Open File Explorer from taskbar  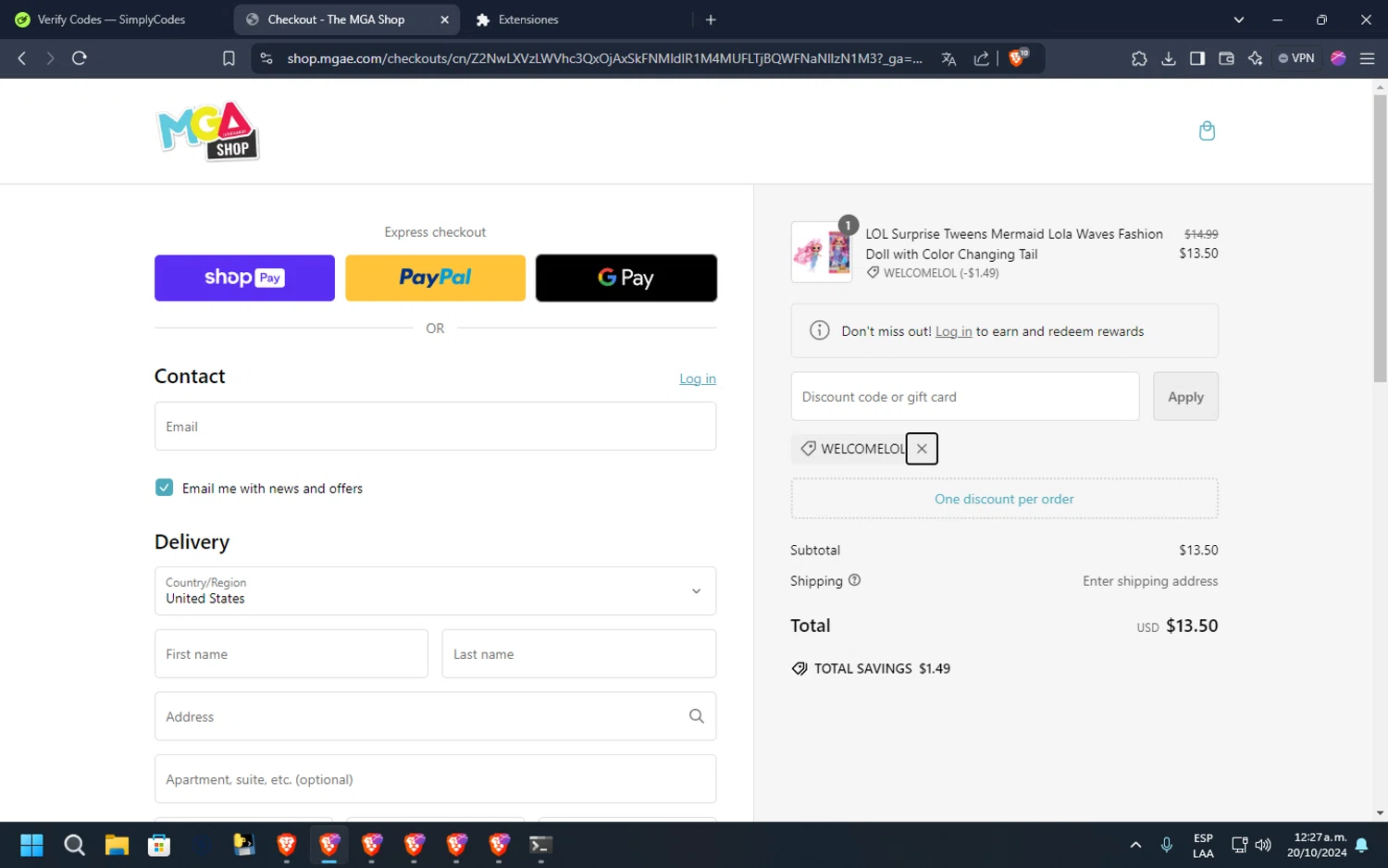click(x=117, y=845)
